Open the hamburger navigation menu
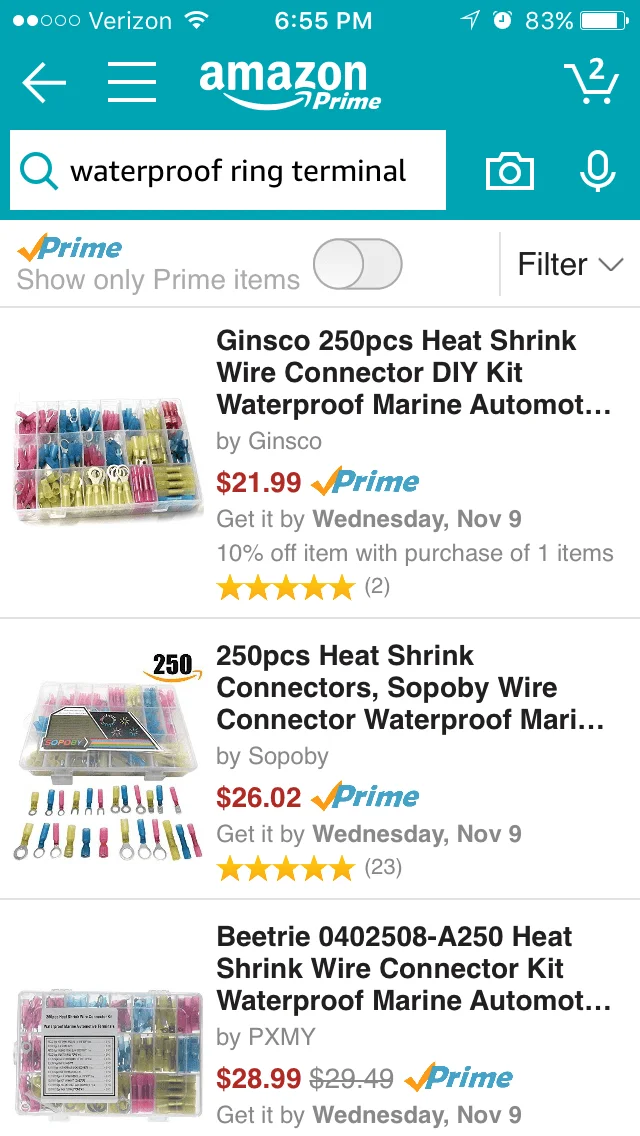This screenshot has height=1136, width=640. [132, 83]
